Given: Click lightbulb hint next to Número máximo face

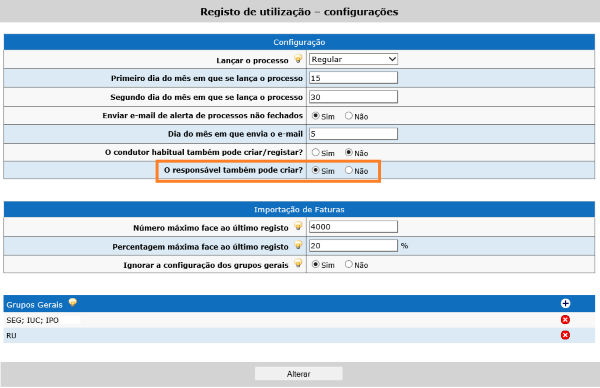Looking at the screenshot, I should coord(298,226).
